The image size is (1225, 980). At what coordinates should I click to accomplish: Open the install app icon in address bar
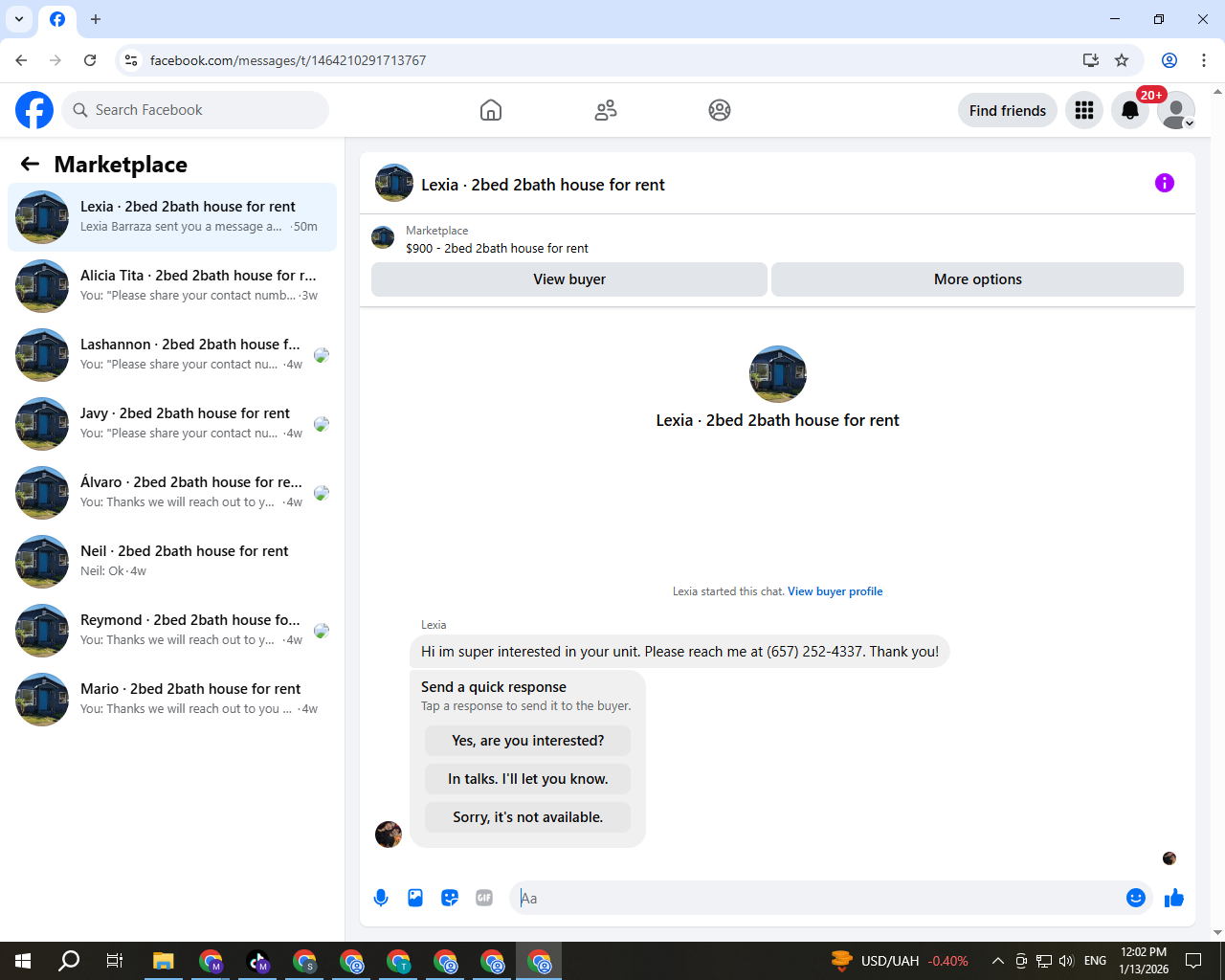click(1090, 60)
